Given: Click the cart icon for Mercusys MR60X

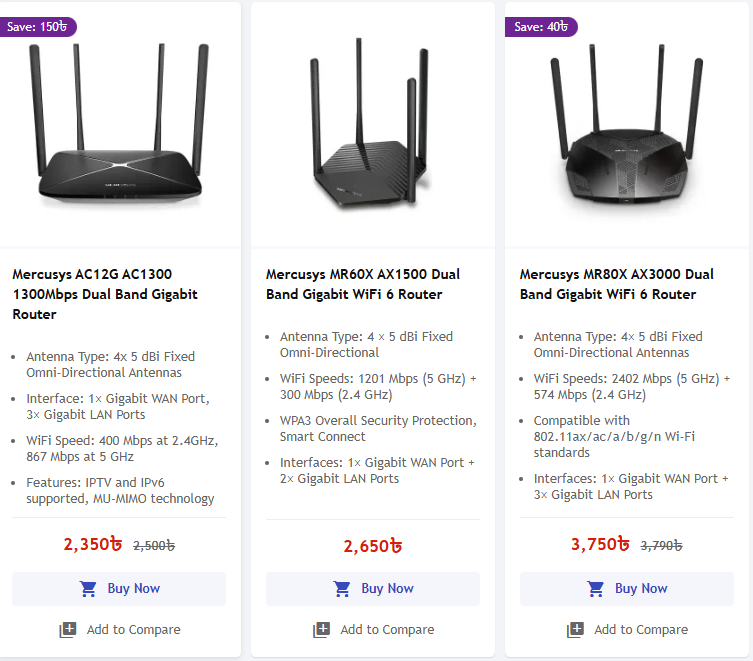Looking at the screenshot, I should pyautogui.click(x=342, y=589).
